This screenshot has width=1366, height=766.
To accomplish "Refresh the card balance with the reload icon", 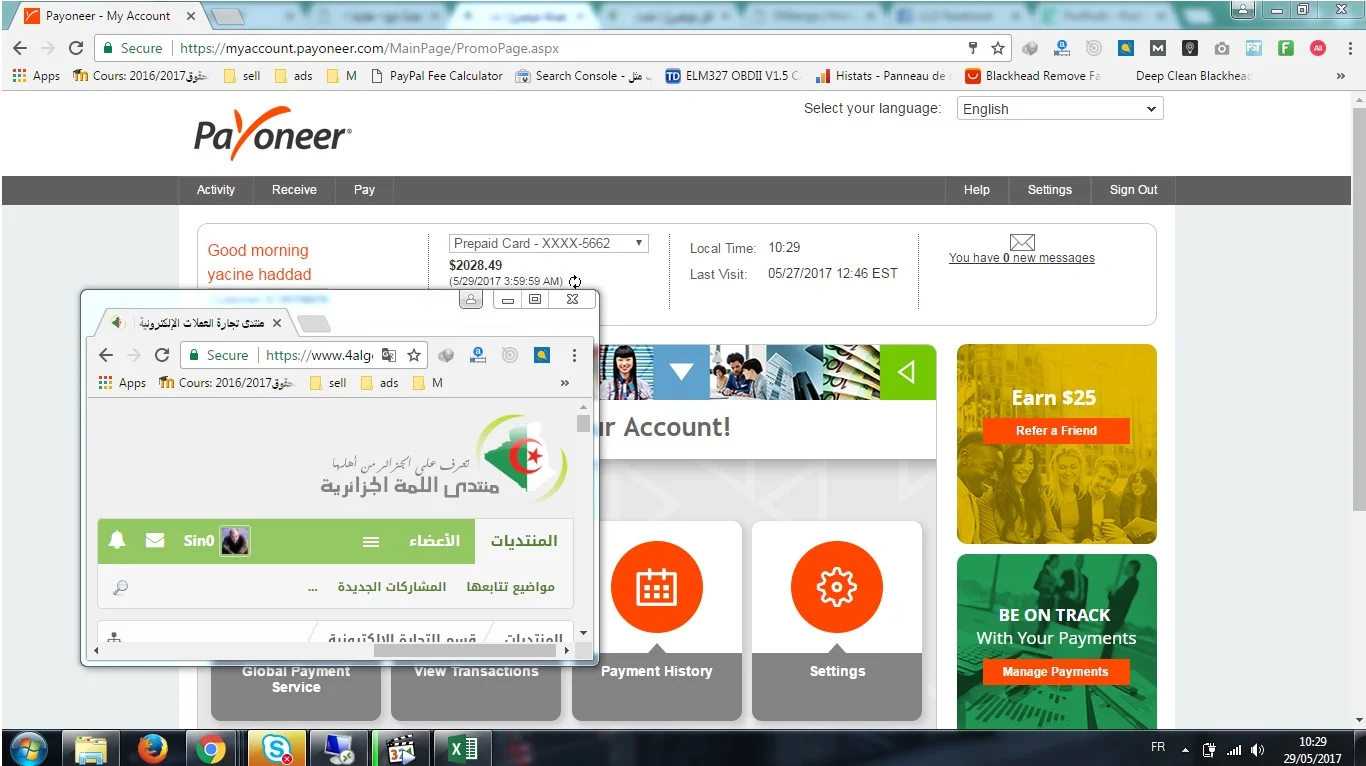I will 575,282.
